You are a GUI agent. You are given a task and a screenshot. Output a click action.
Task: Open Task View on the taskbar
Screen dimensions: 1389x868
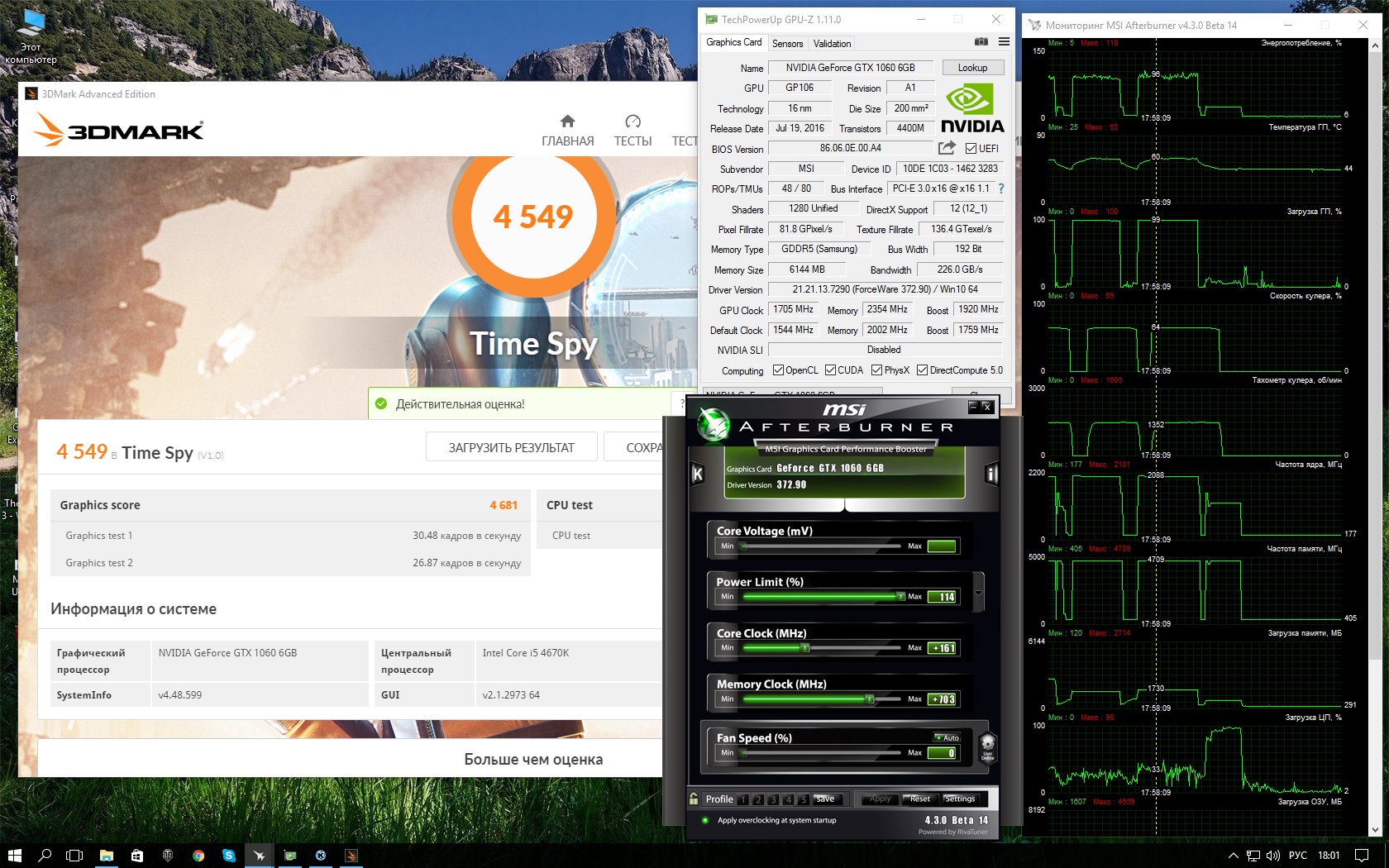[x=74, y=856]
